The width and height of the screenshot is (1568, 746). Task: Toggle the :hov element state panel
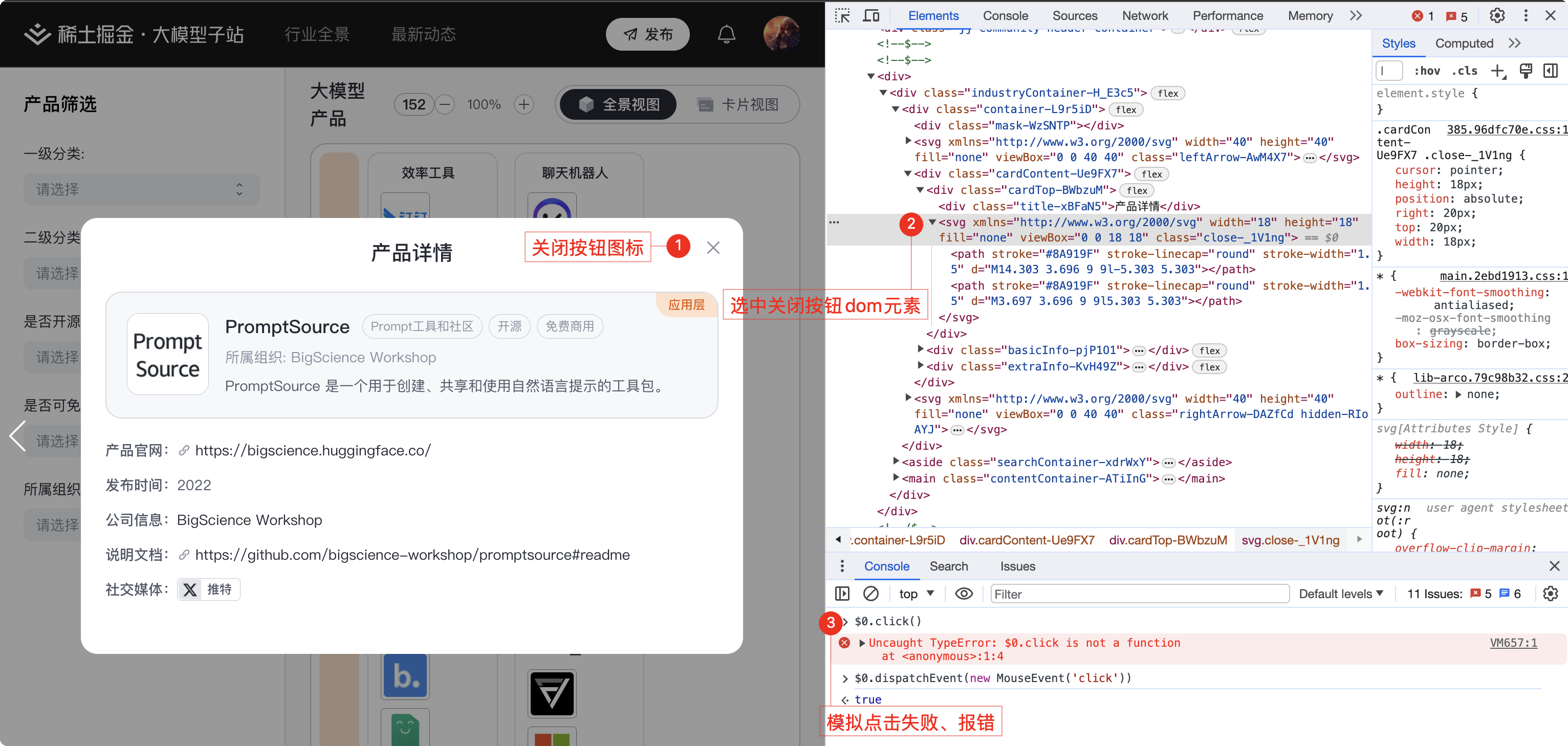pos(1427,71)
